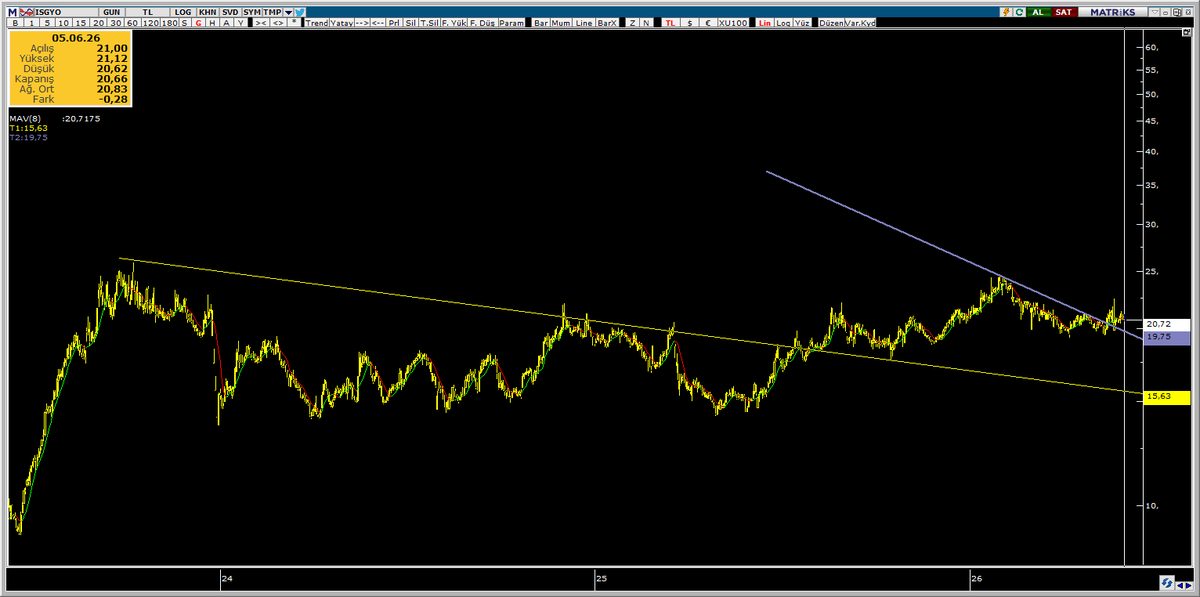Click the Y yearly period button
The width and height of the screenshot is (1200, 597).
point(240,23)
